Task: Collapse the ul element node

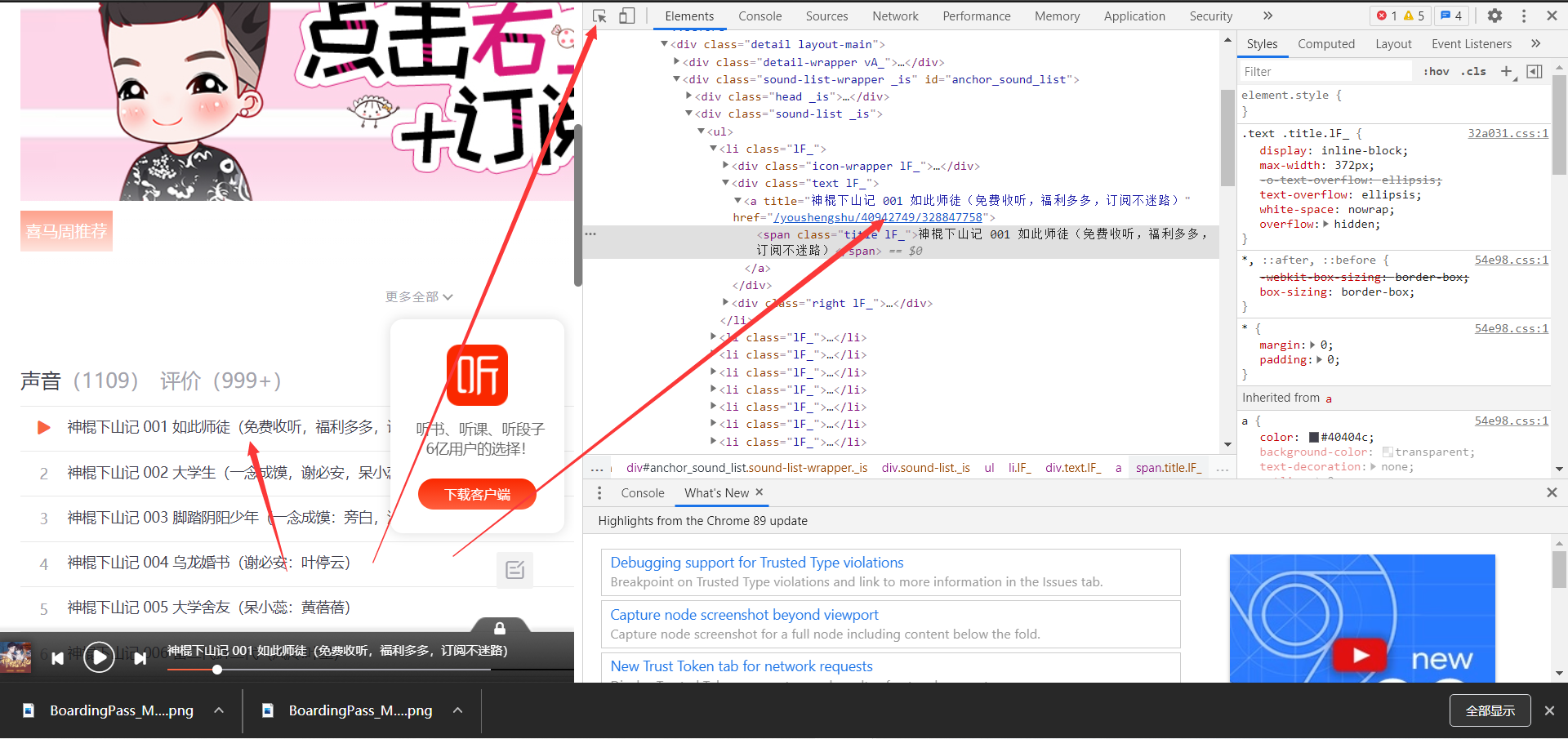Action: (x=701, y=131)
